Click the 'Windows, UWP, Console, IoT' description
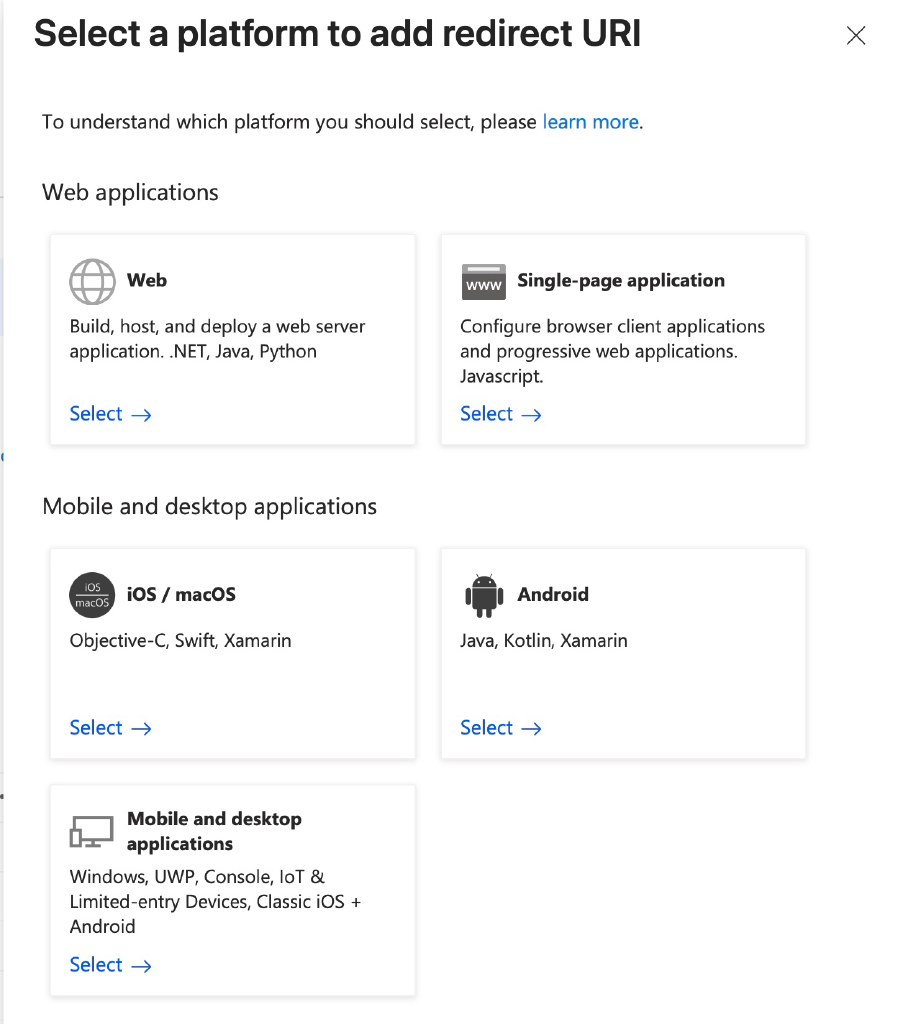Image resolution: width=908 pixels, height=1024 pixels. pos(215,902)
